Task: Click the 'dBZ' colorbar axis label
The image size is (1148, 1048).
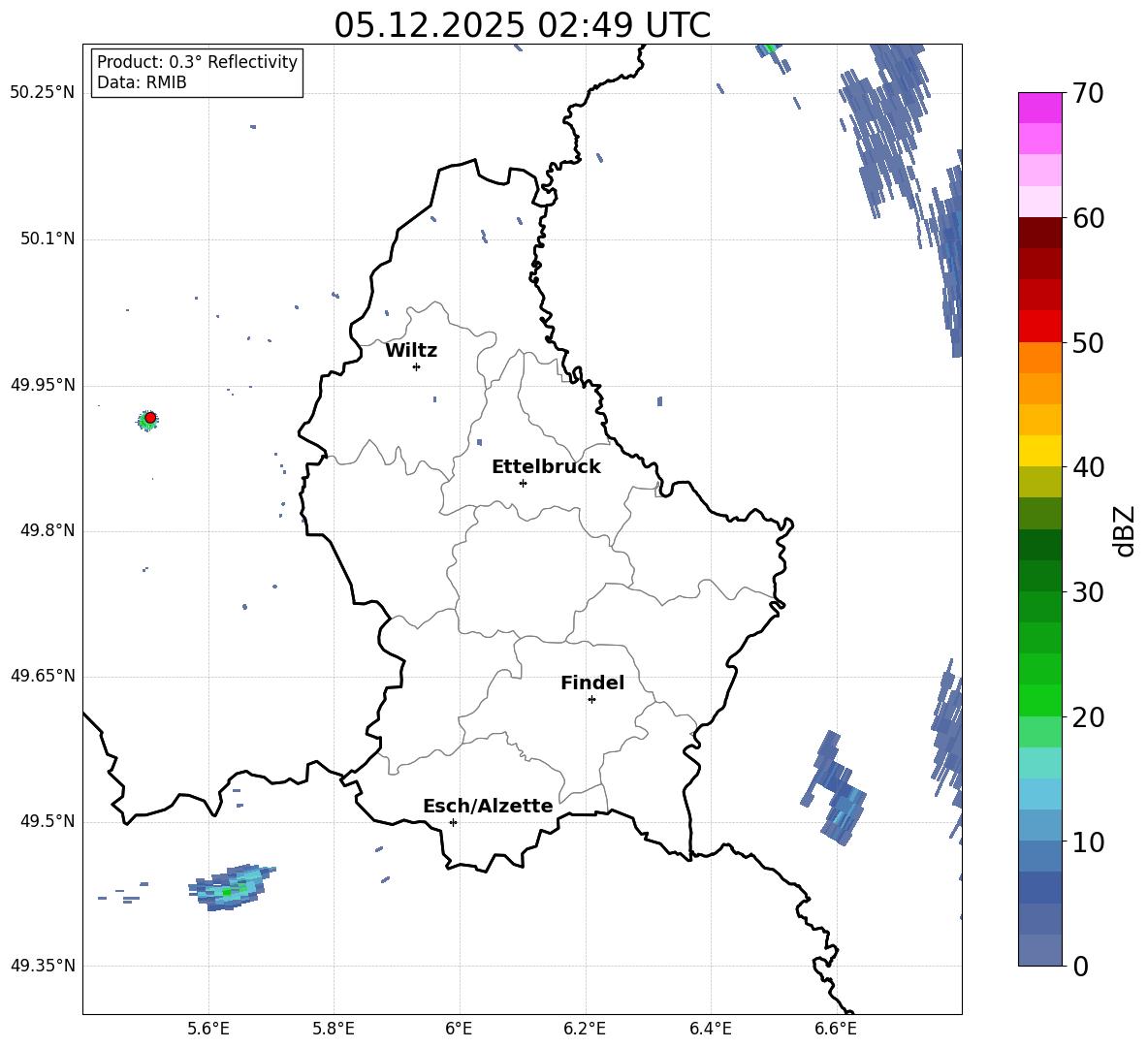Action: point(1124,530)
